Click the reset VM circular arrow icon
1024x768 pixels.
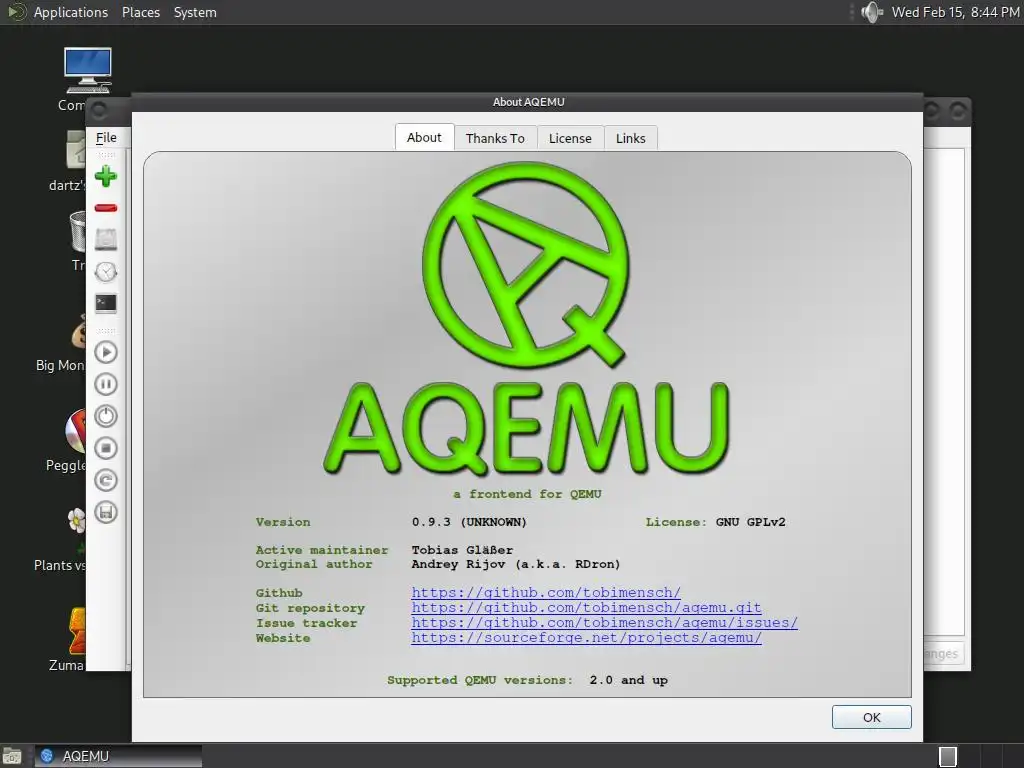point(106,480)
